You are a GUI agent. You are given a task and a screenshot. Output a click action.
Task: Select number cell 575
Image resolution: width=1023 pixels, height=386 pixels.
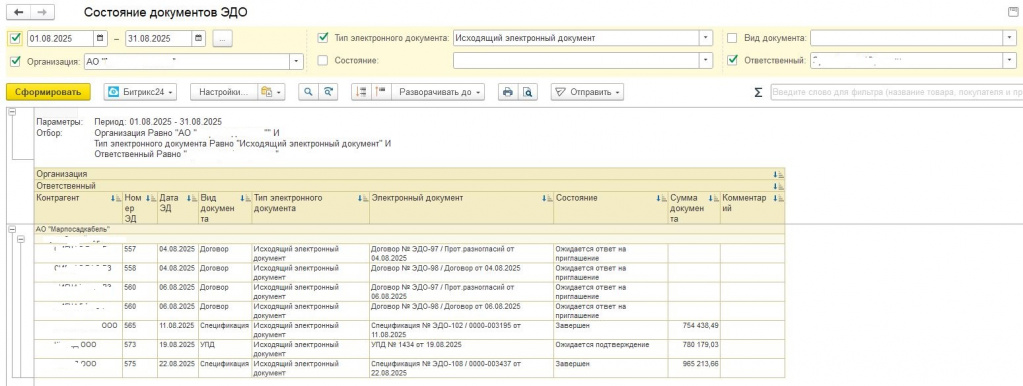click(140, 368)
